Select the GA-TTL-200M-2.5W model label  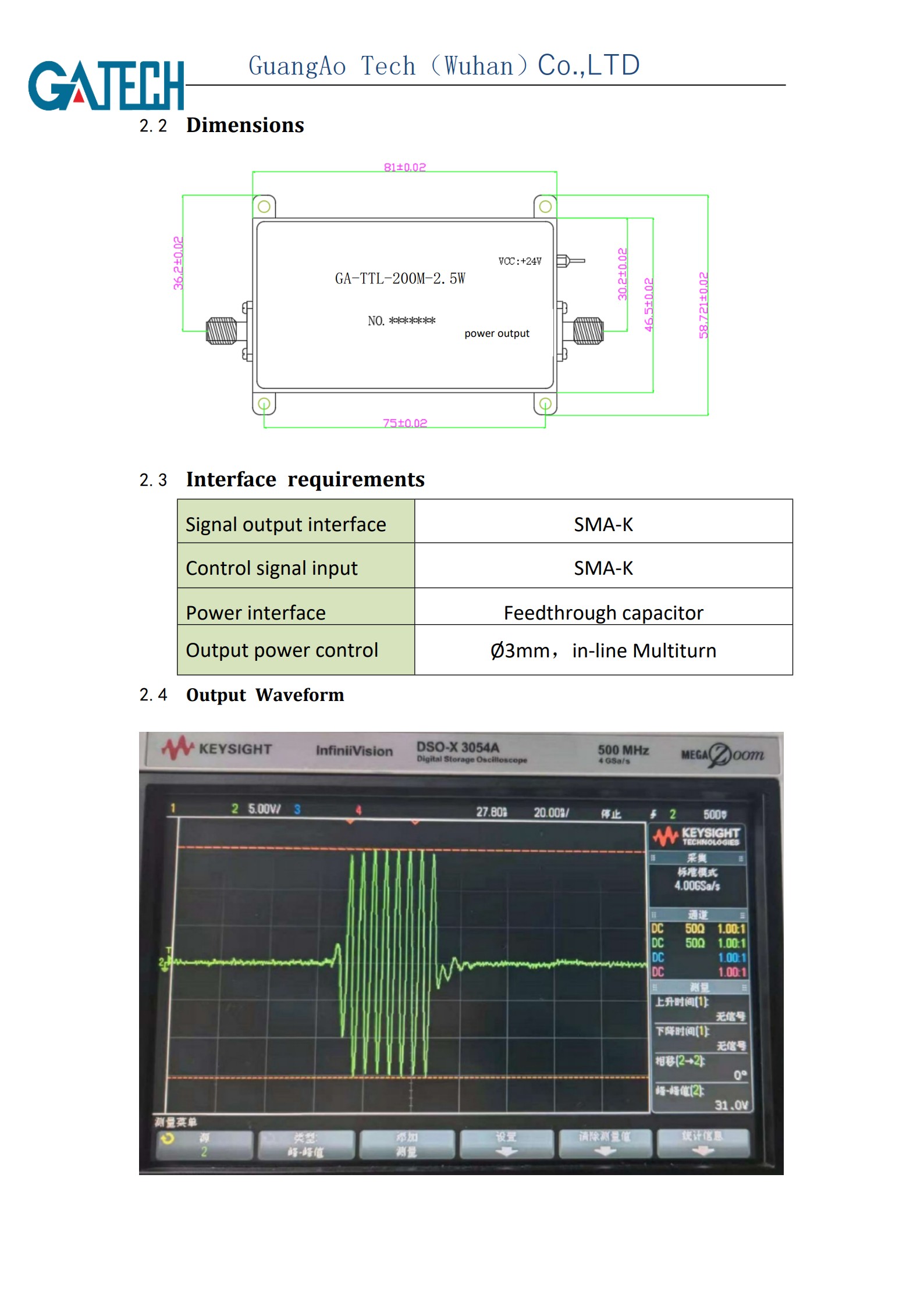click(x=400, y=279)
